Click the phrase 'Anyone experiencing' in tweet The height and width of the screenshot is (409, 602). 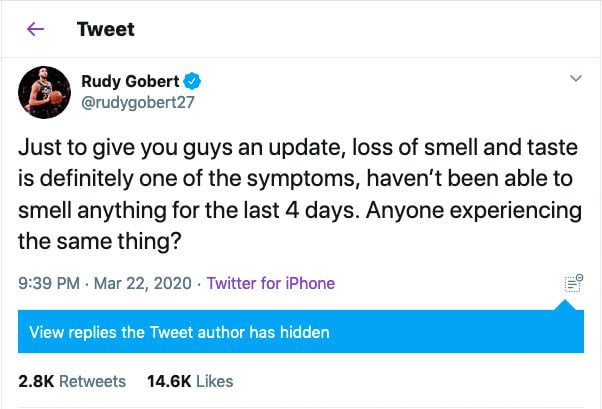[474, 210]
